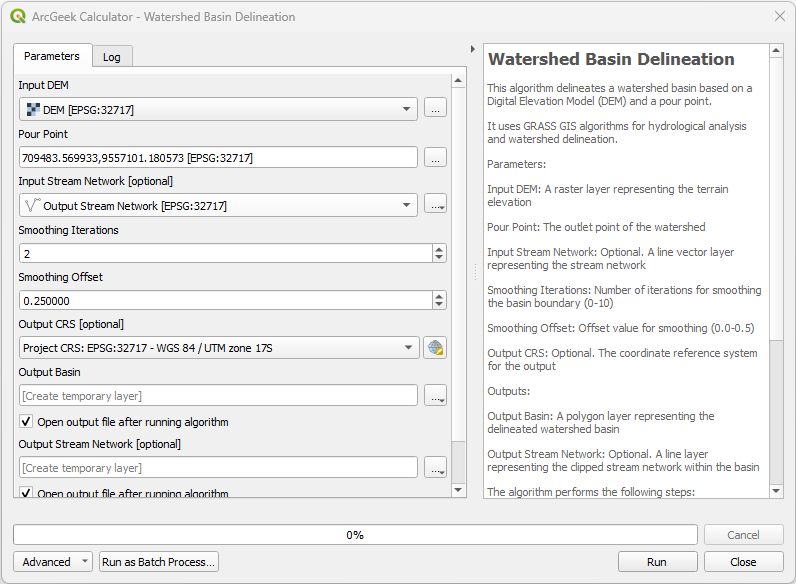Open options button for Input Stream Network

point(435,205)
